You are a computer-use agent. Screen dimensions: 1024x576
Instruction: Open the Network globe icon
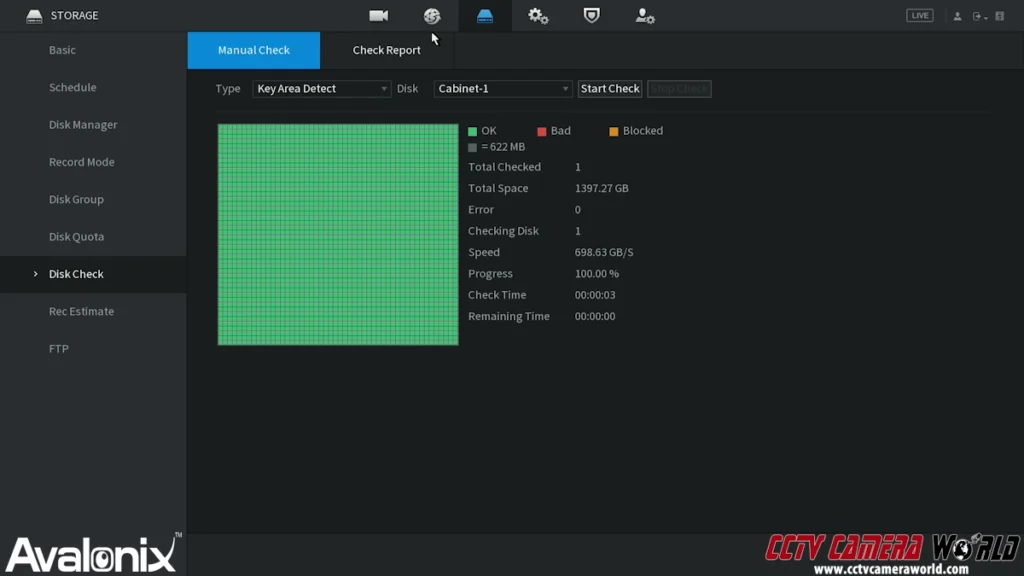432,16
